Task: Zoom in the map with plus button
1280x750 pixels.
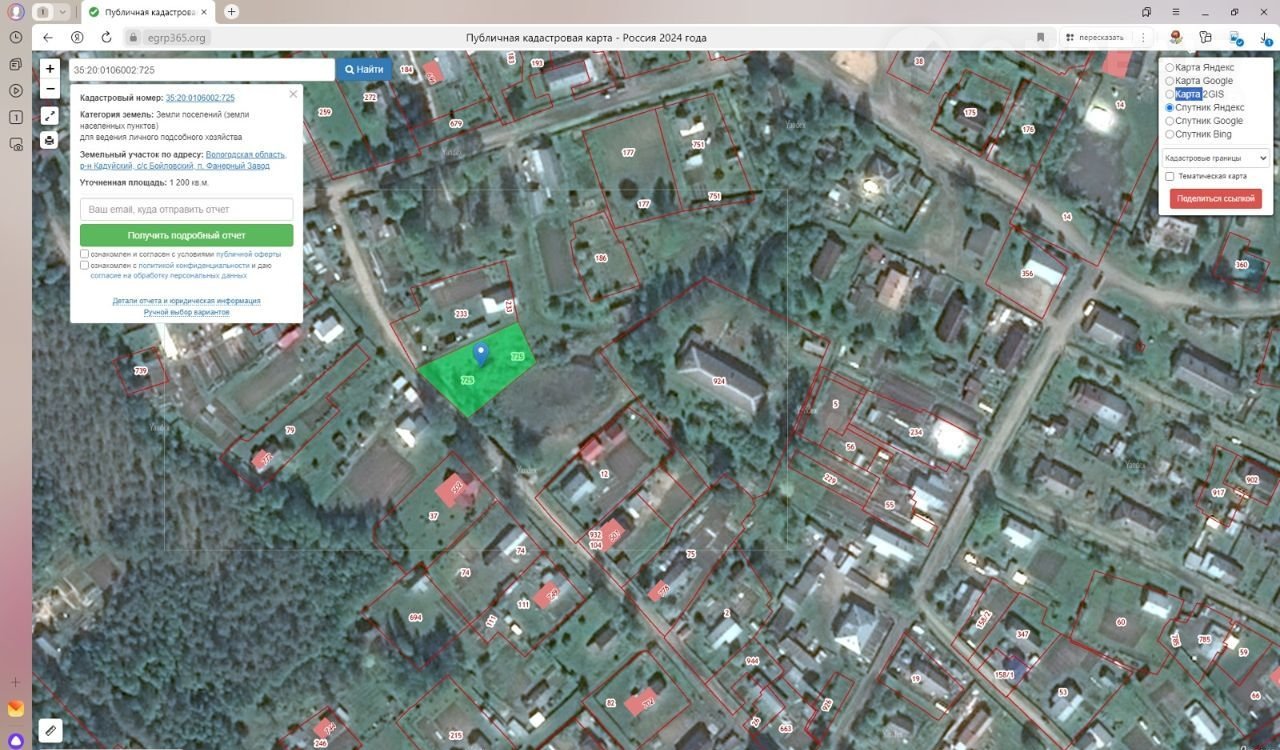Action: click(x=50, y=69)
